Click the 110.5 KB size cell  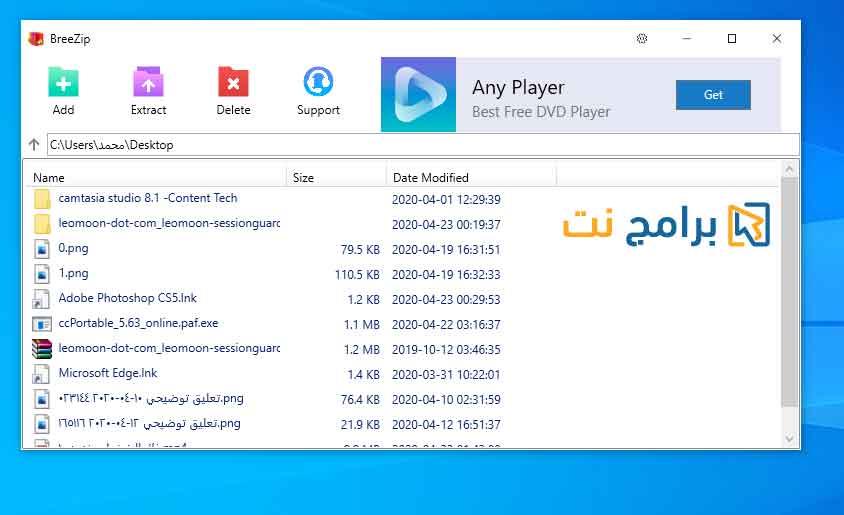click(x=357, y=275)
